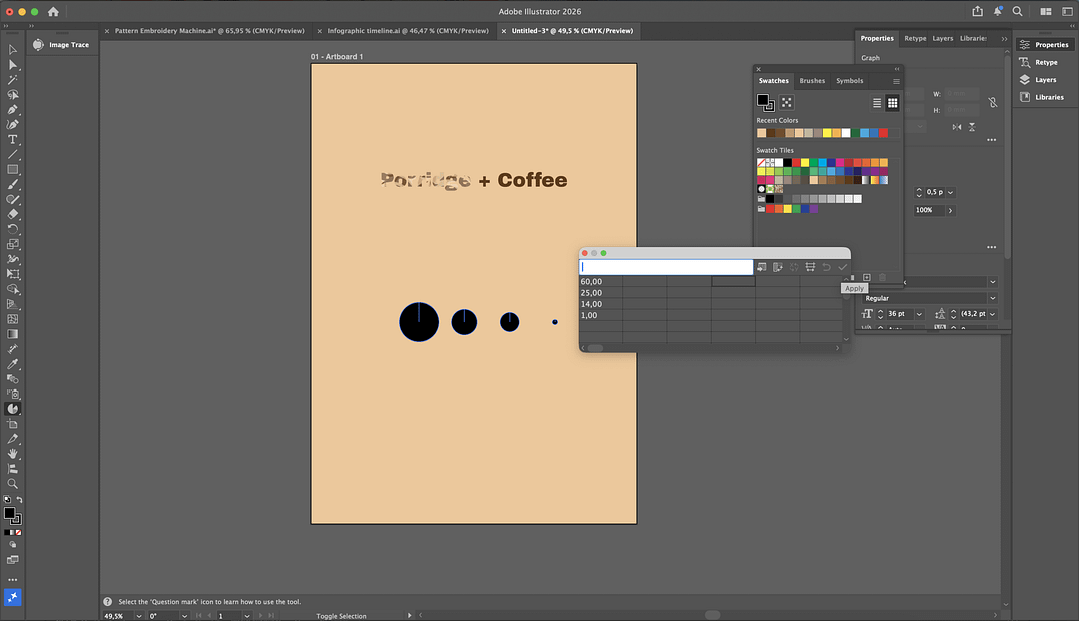
Task: Click the Share icon in the title bar
Action: [977, 11]
